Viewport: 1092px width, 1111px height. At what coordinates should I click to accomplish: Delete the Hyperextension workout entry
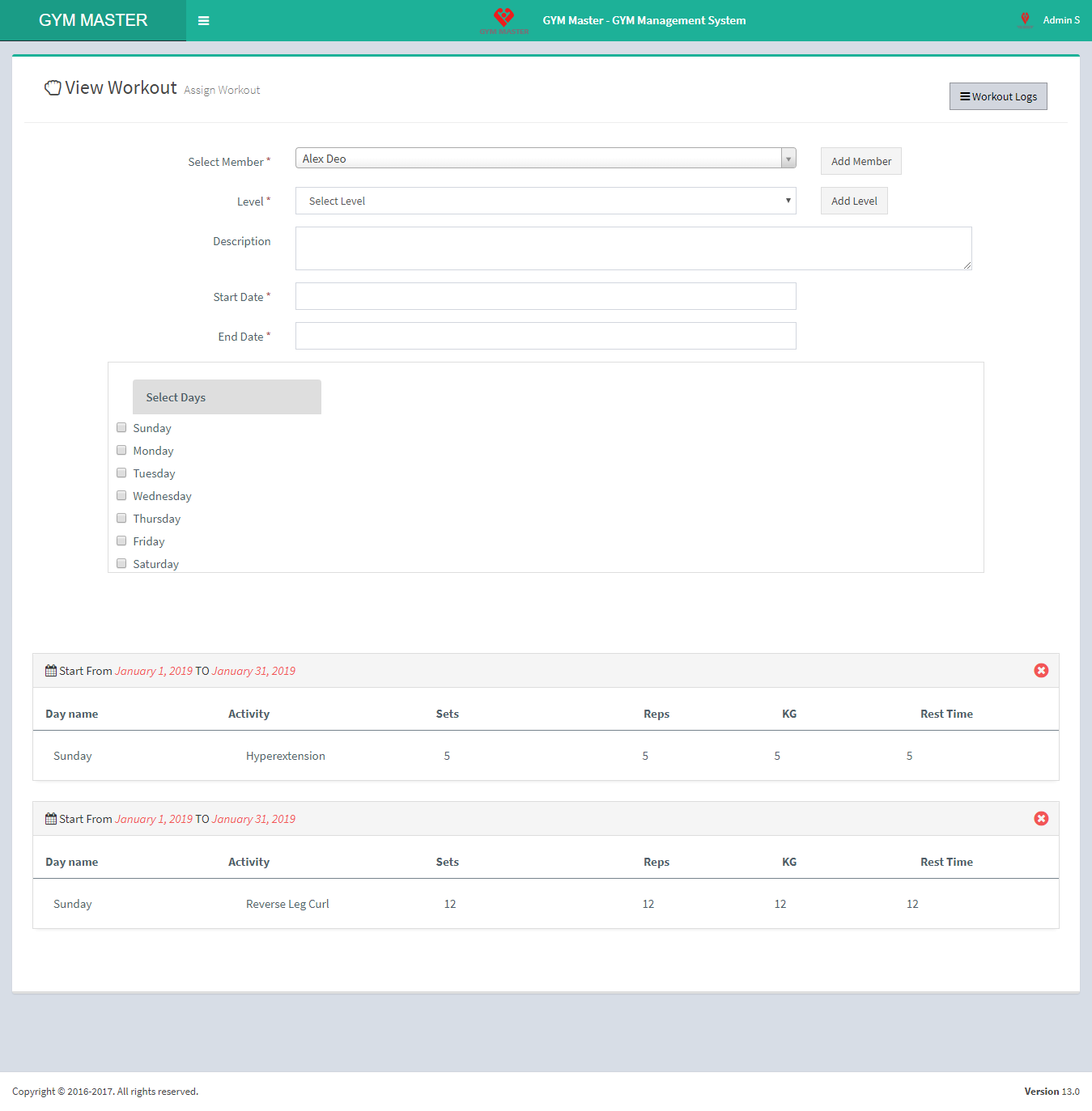[x=1041, y=671]
